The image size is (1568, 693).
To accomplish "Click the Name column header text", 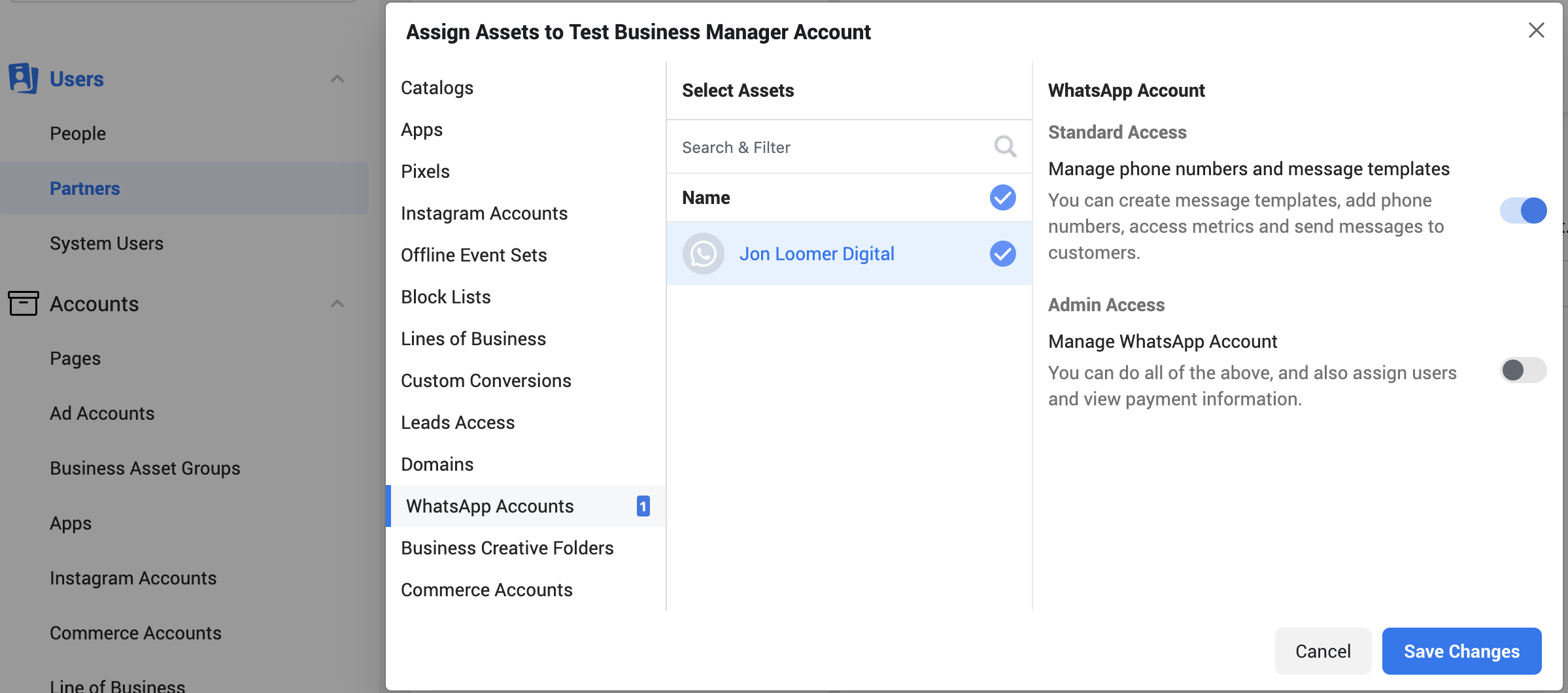I will [x=706, y=197].
